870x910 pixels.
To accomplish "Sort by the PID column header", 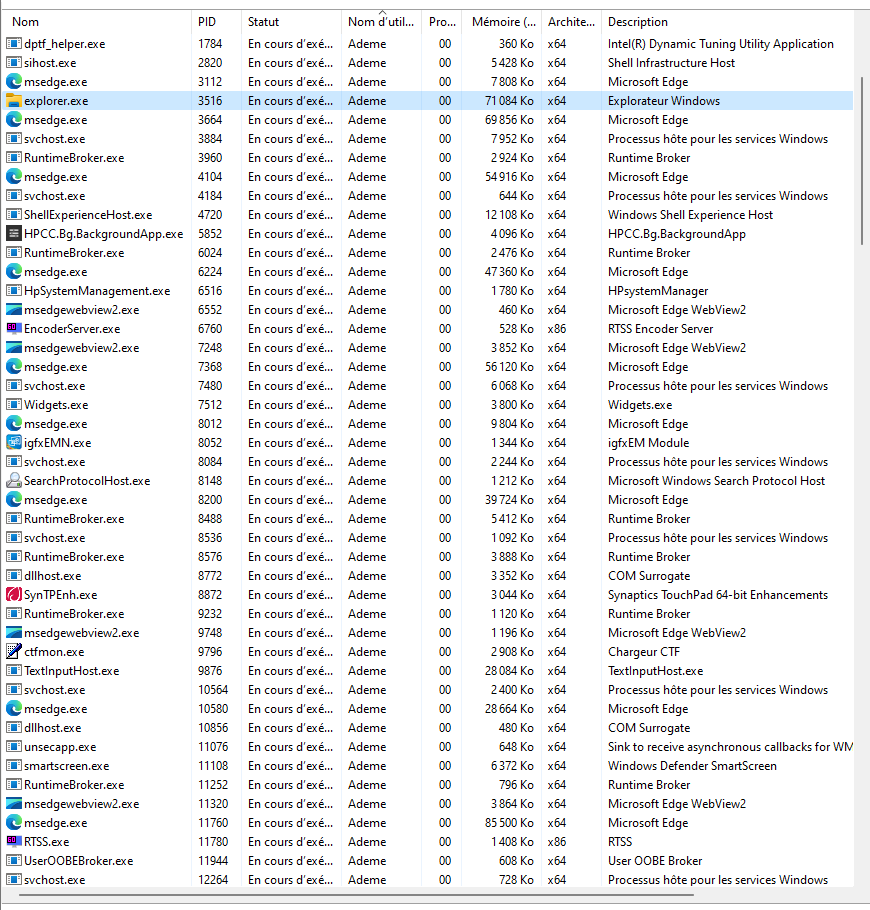I will pos(216,22).
